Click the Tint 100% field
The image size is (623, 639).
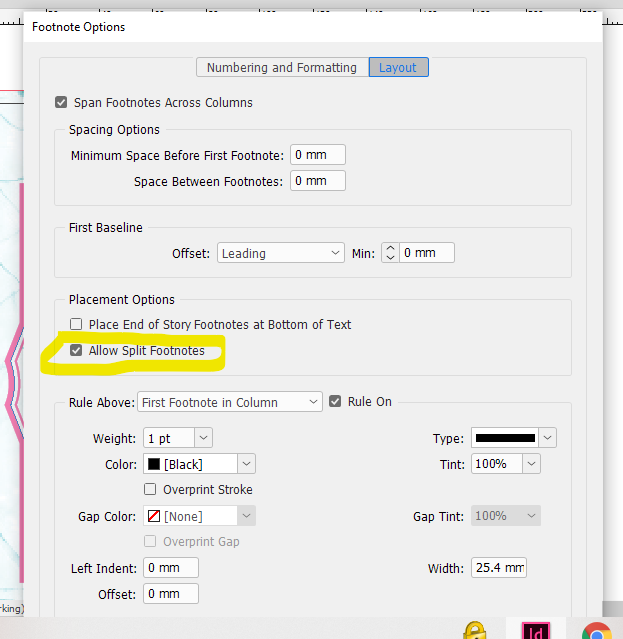click(x=497, y=464)
